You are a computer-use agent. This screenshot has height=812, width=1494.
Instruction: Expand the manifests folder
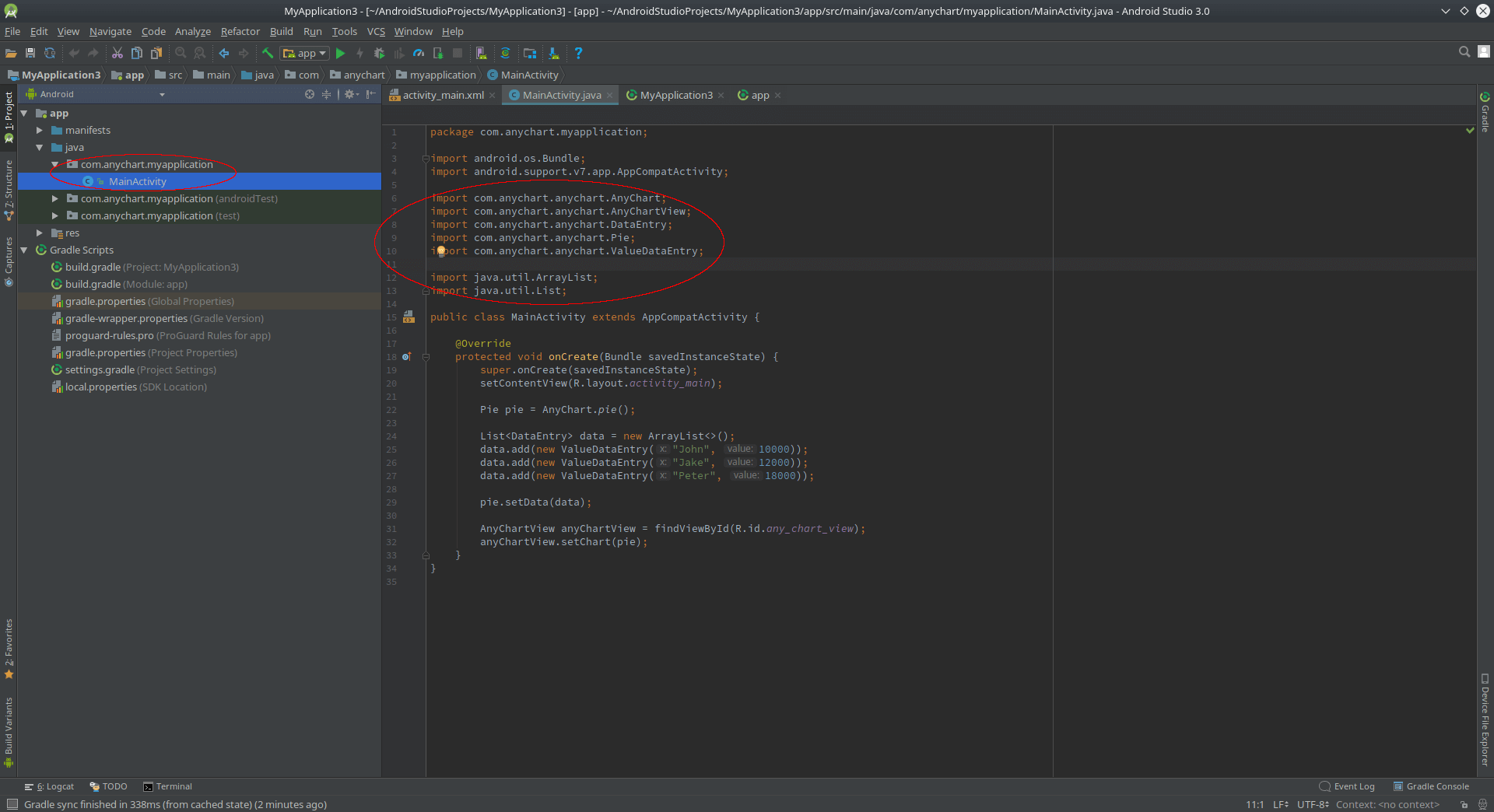[39, 131]
